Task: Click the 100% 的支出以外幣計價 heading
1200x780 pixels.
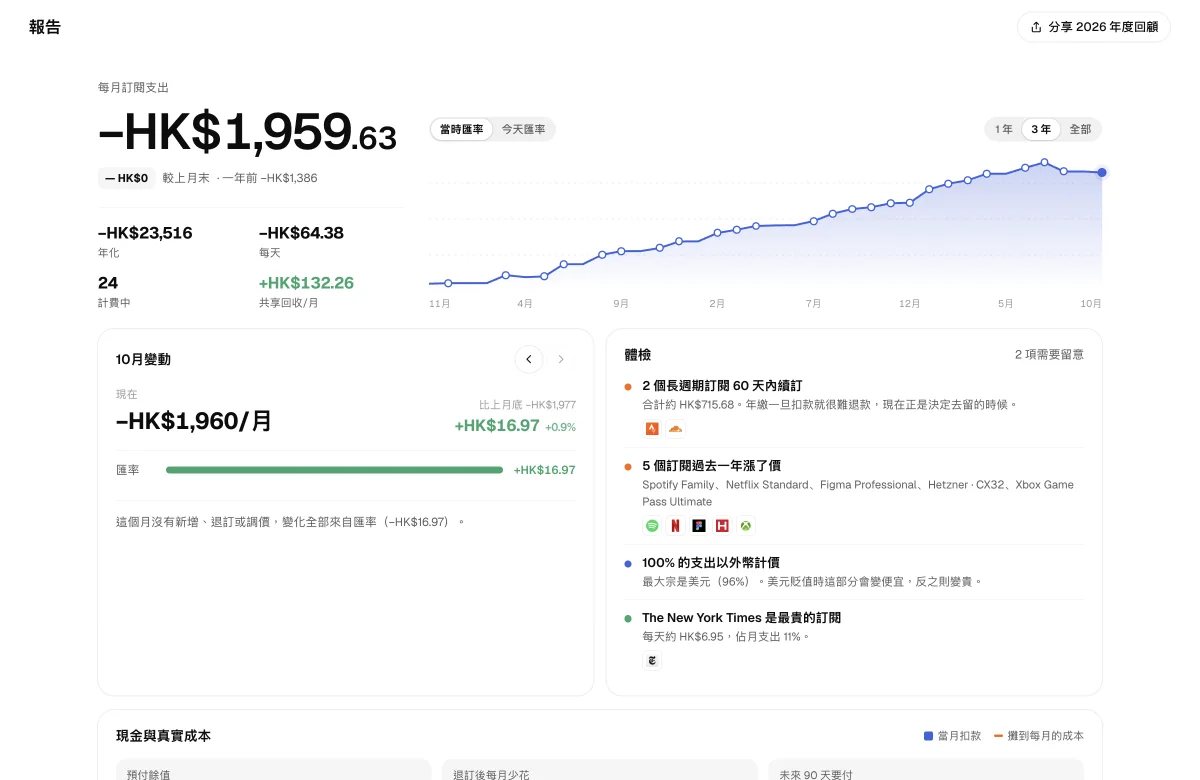Action: (x=711, y=563)
